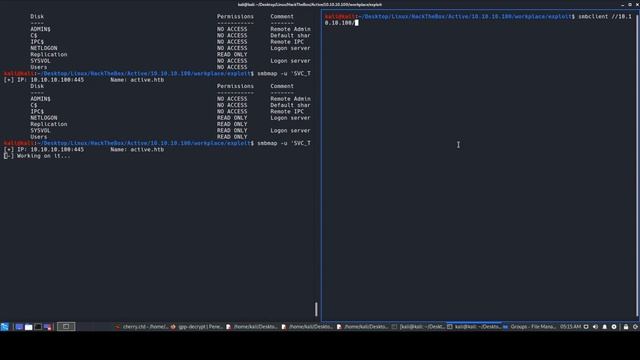This screenshot has height=360, width=640.
Task: Click NO ACCESS beside NETLOGON share
Action: click(232, 48)
